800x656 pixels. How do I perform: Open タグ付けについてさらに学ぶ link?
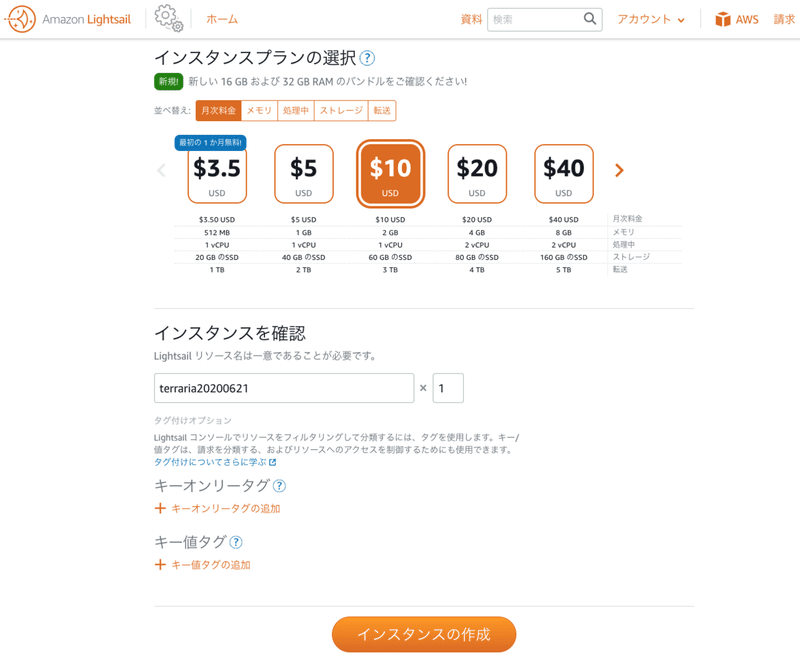pyautogui.click(x=215, y=462)
